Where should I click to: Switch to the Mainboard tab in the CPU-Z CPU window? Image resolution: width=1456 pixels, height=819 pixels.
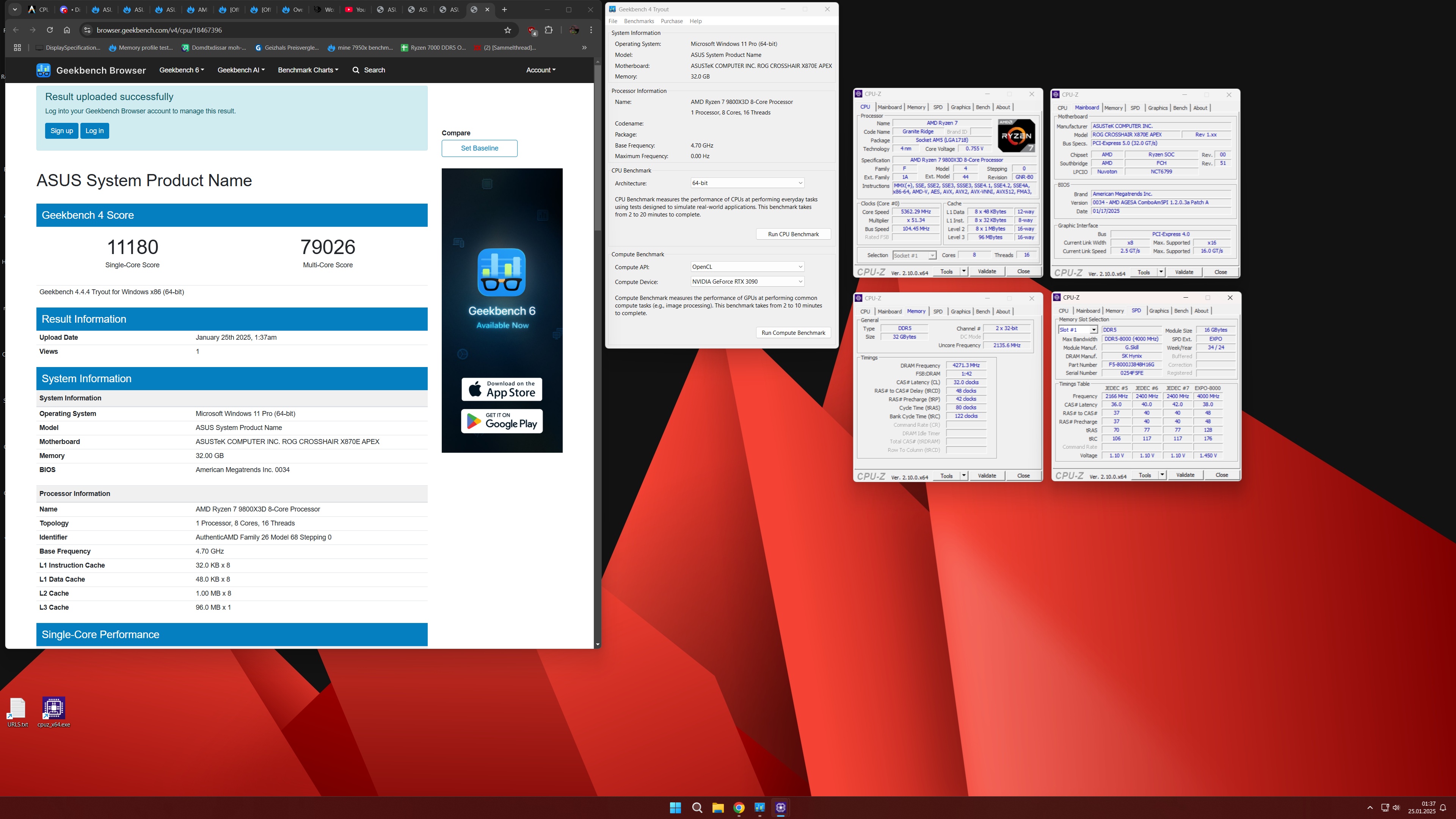(x=889, y=107)
